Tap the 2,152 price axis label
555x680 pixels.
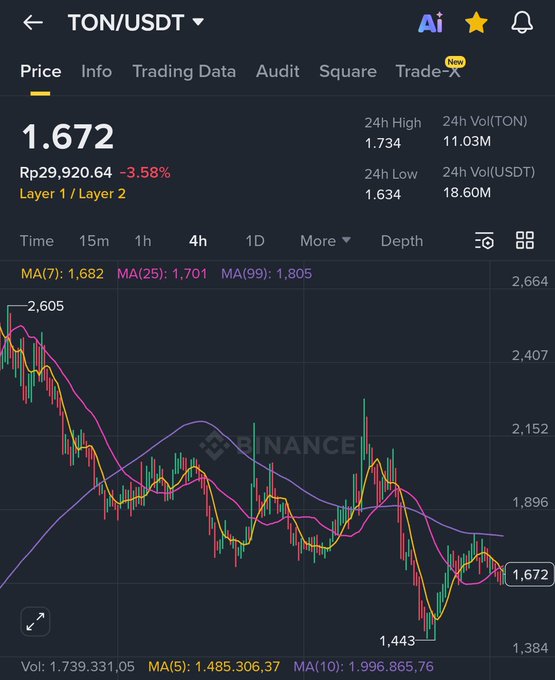(x=530, y=429)
